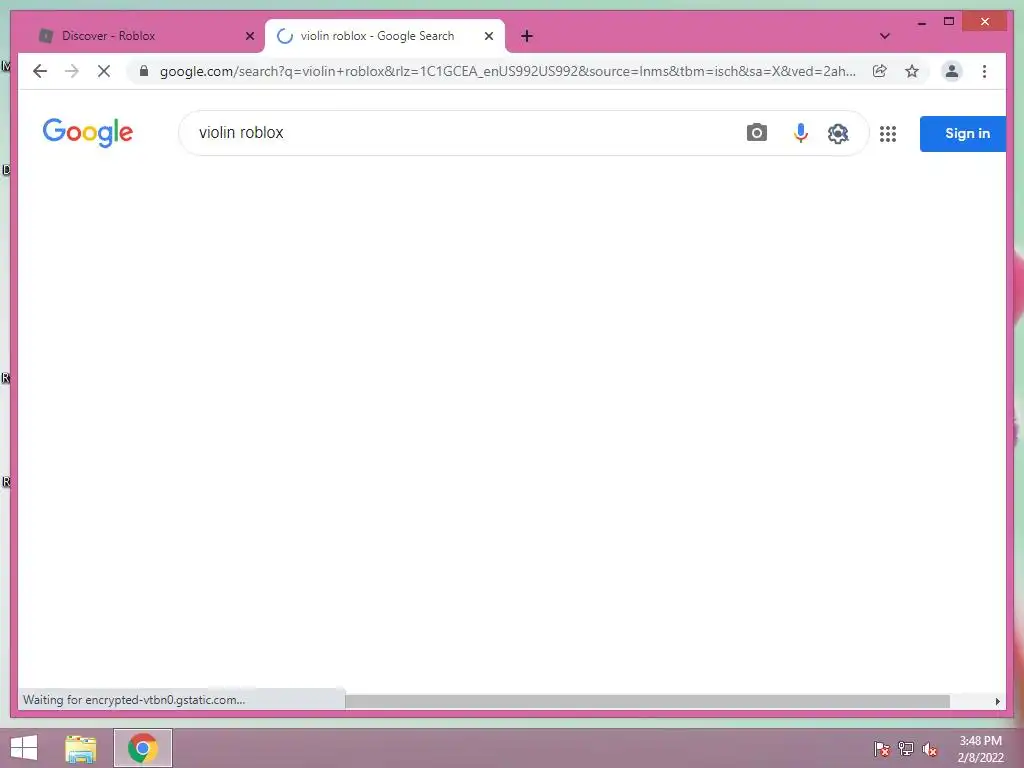
Task: Bookmark this page with the star icon
Action: click(x=912, y=71)
